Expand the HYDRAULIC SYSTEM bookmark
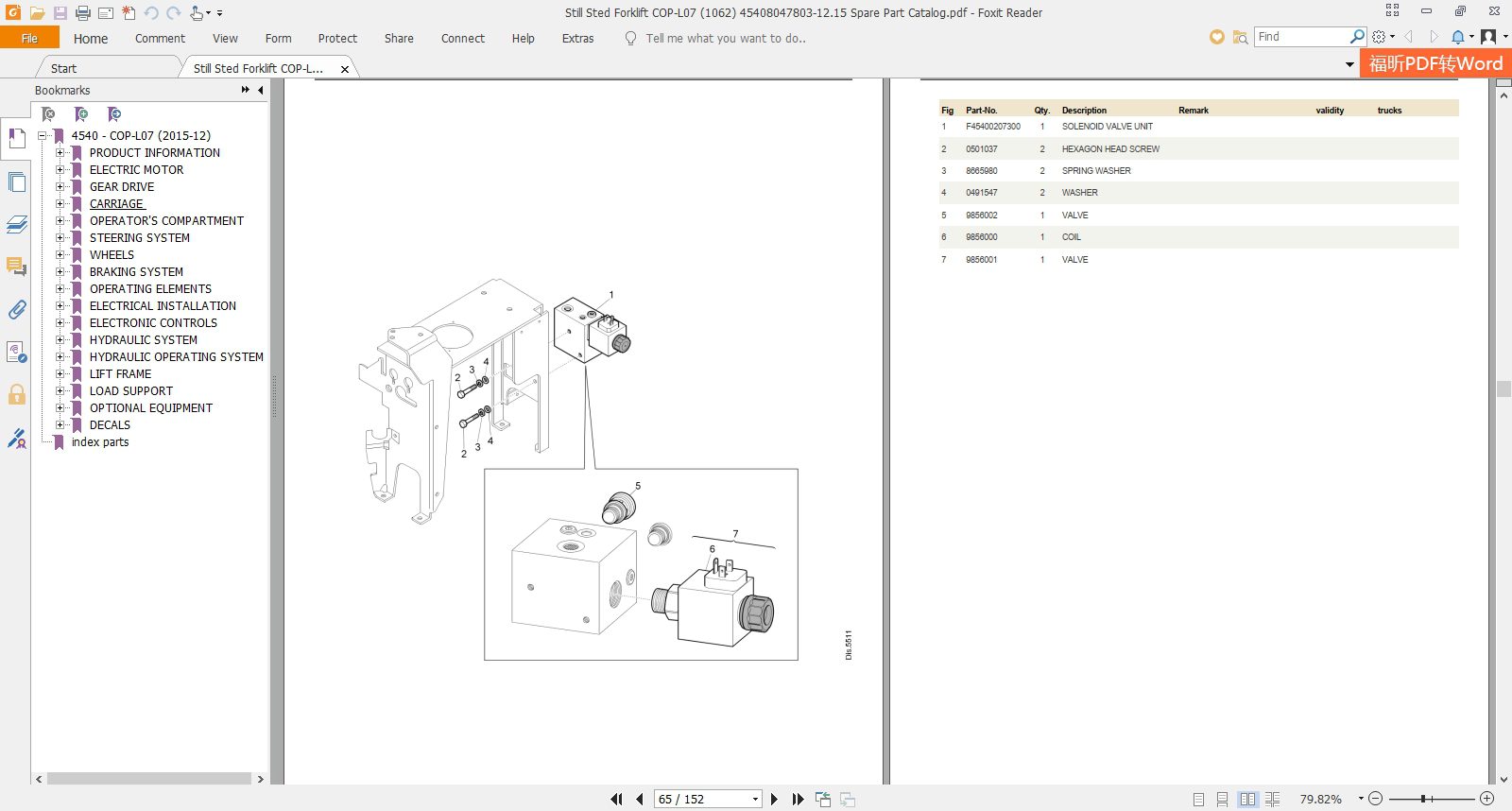Screen dimensions: 1512x811 (60, 339)
